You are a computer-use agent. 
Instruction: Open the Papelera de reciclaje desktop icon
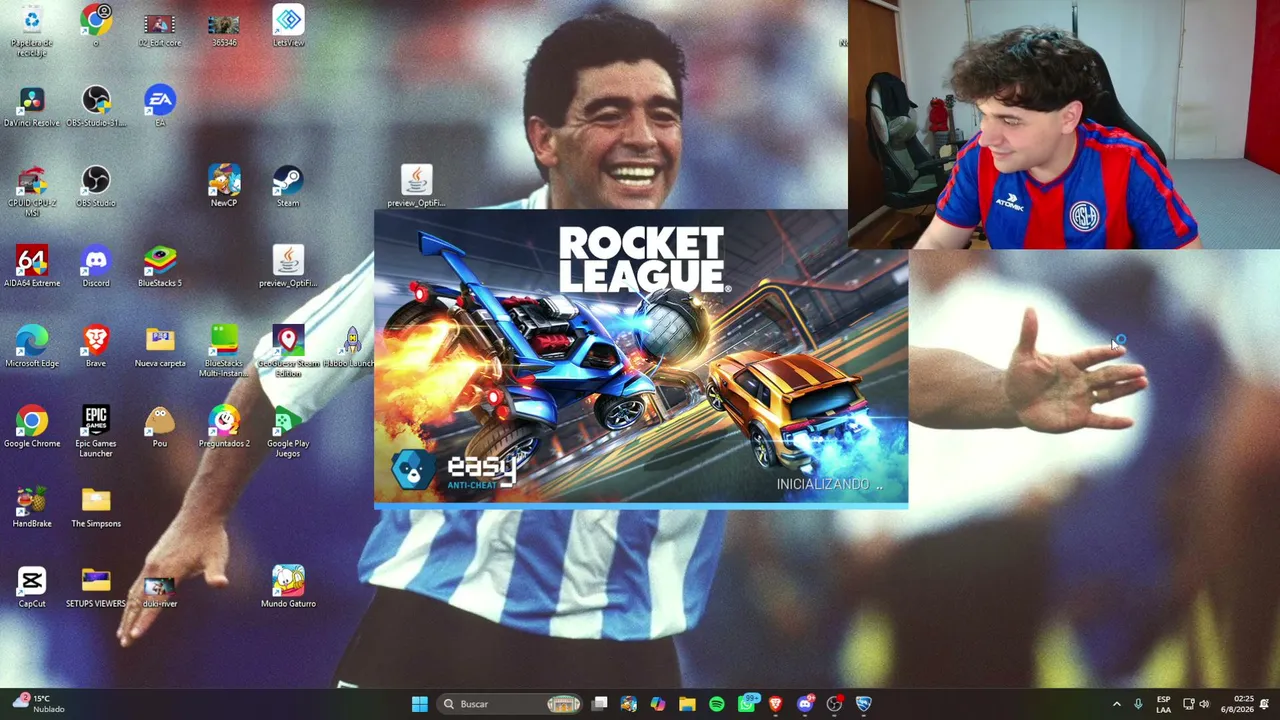pyautogui.click(x=32, y=30)
